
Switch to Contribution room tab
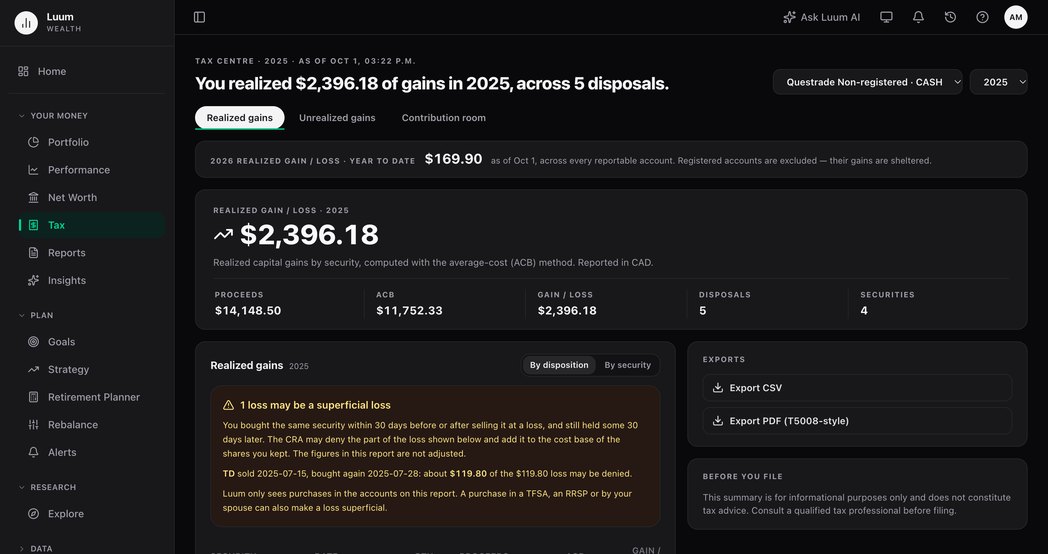pyautogui.click(x=444, y=118)
